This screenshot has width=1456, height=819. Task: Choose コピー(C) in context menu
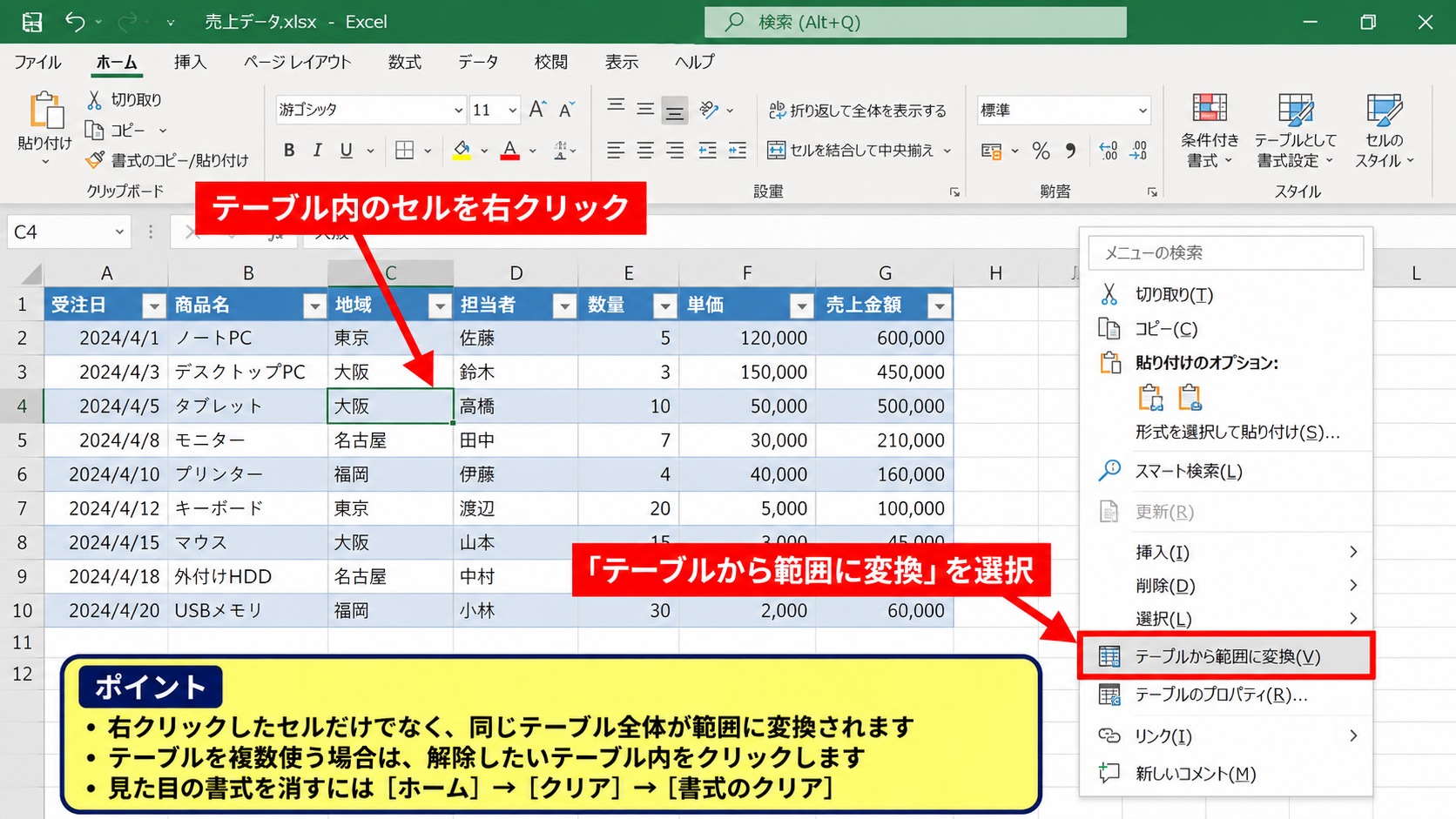coord(1226,328)
